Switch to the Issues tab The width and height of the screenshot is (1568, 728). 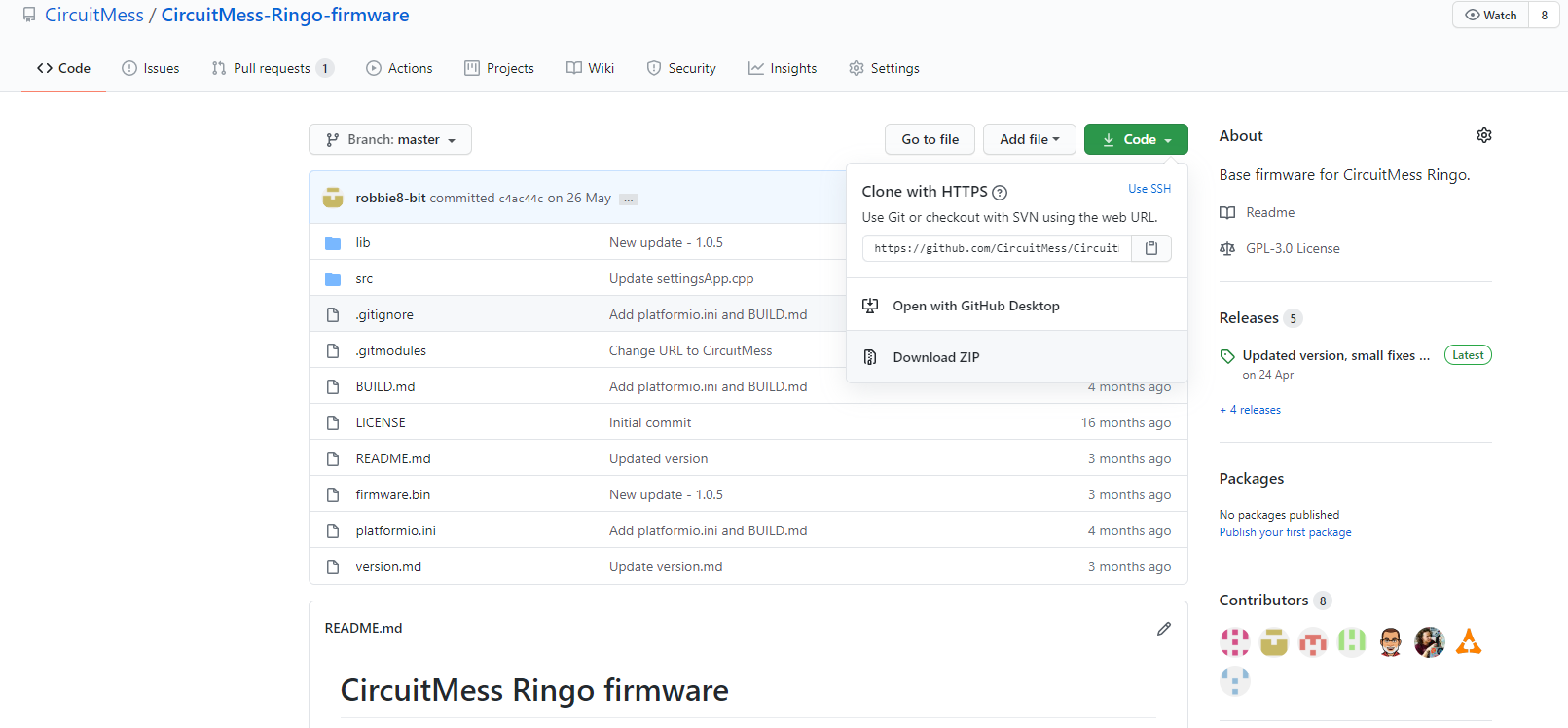151,68
